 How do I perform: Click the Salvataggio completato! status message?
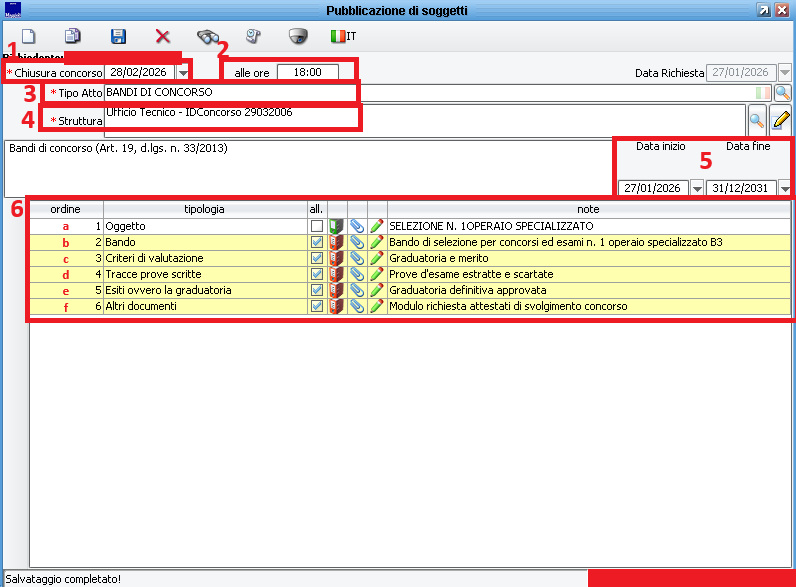pos(63,579)
